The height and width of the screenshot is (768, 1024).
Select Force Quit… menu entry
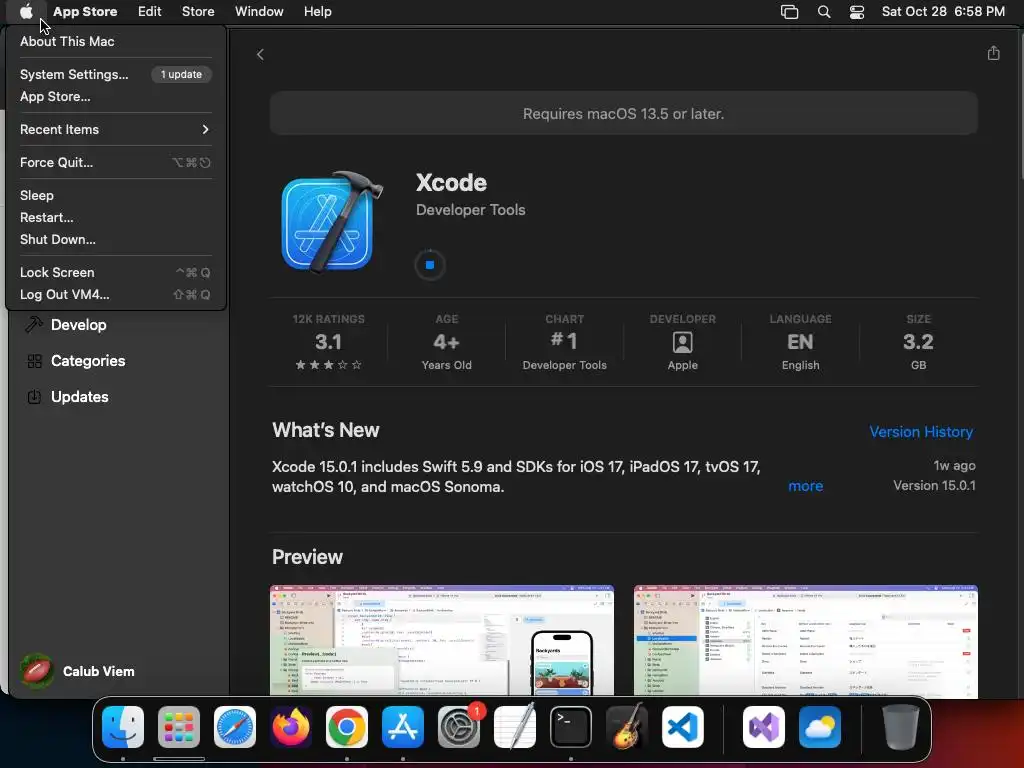tap(116, 162)
